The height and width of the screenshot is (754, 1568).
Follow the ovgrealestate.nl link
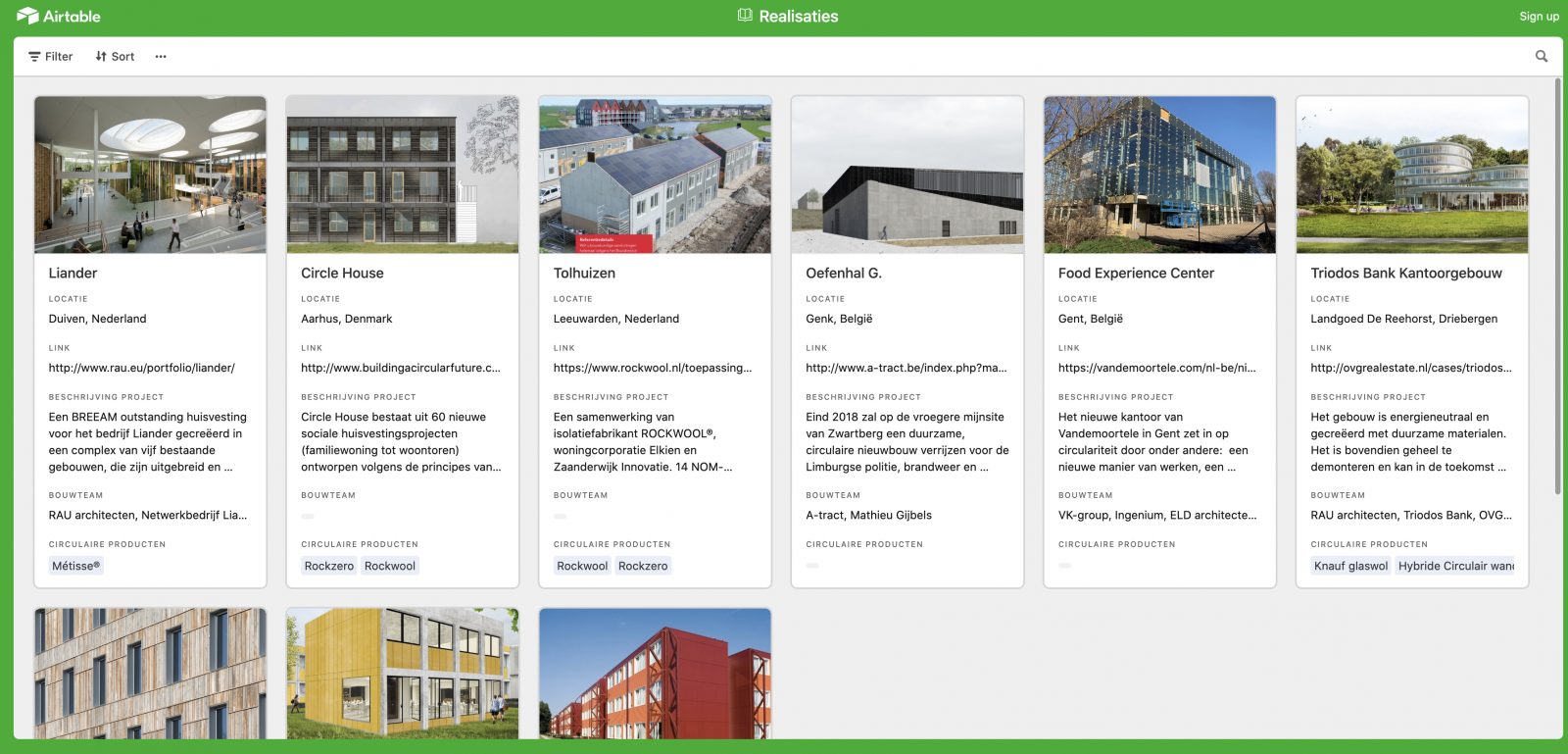1411,368
